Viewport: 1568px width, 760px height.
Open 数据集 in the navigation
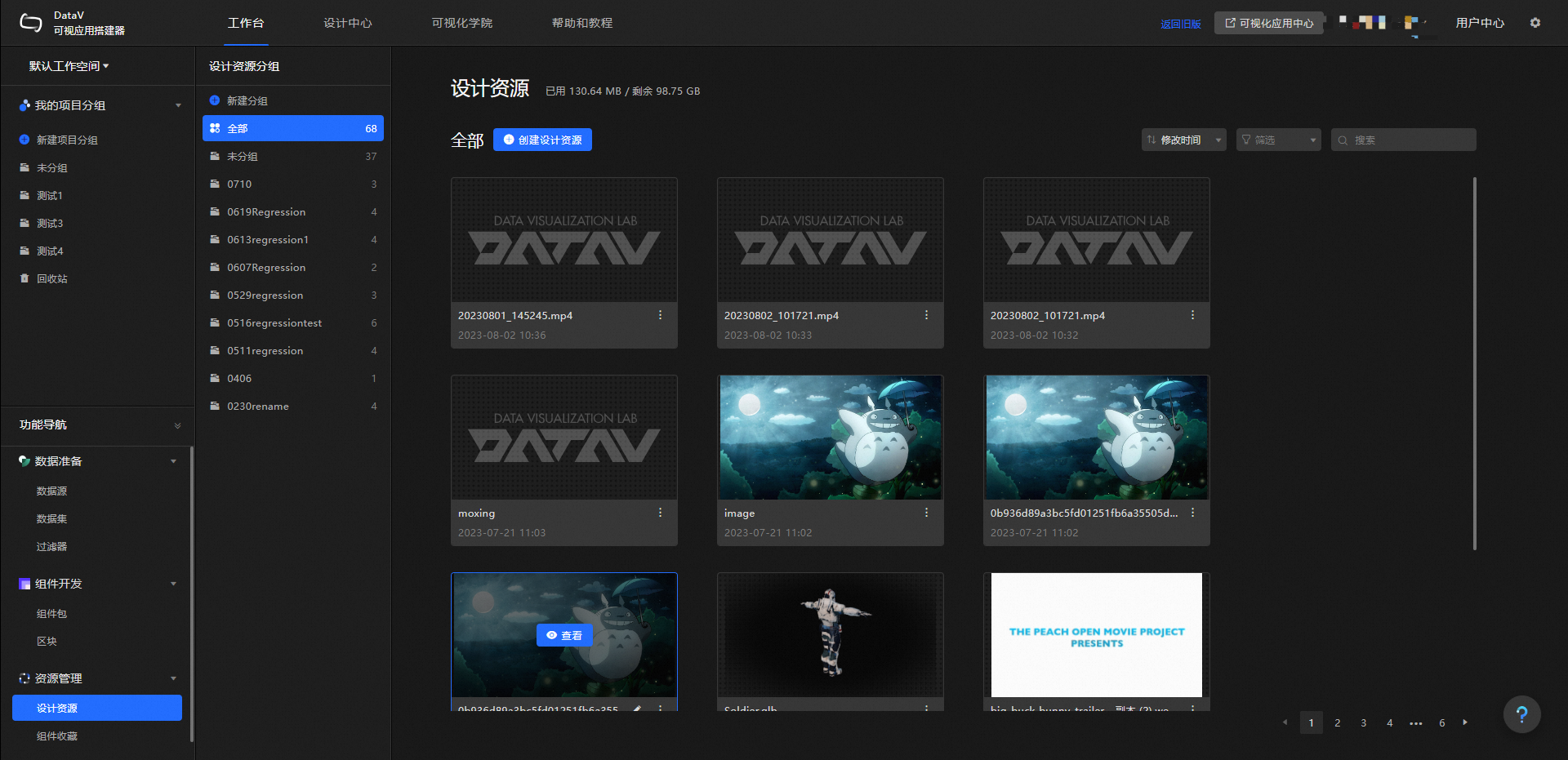tap(52, 518)
